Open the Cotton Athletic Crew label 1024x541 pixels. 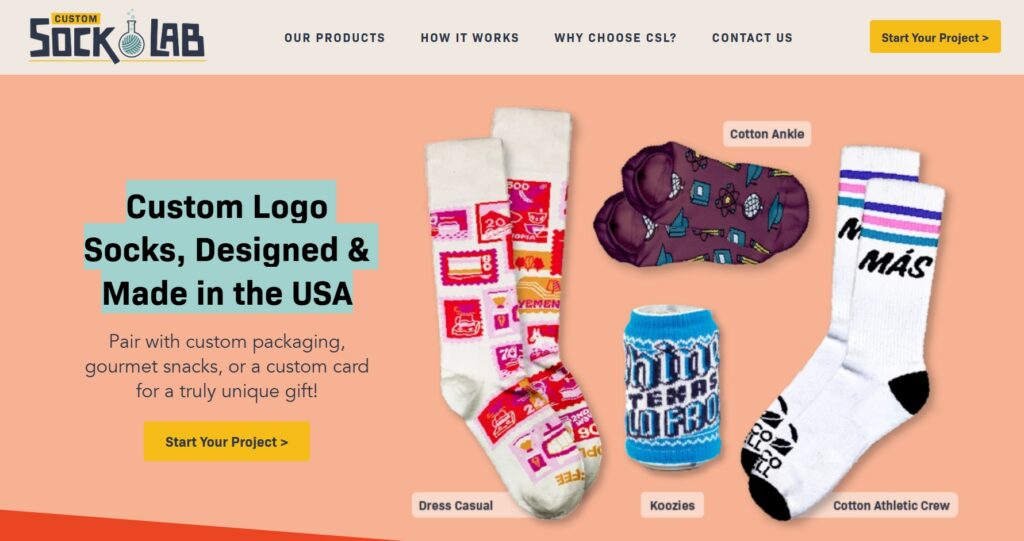tap(891, 505)
